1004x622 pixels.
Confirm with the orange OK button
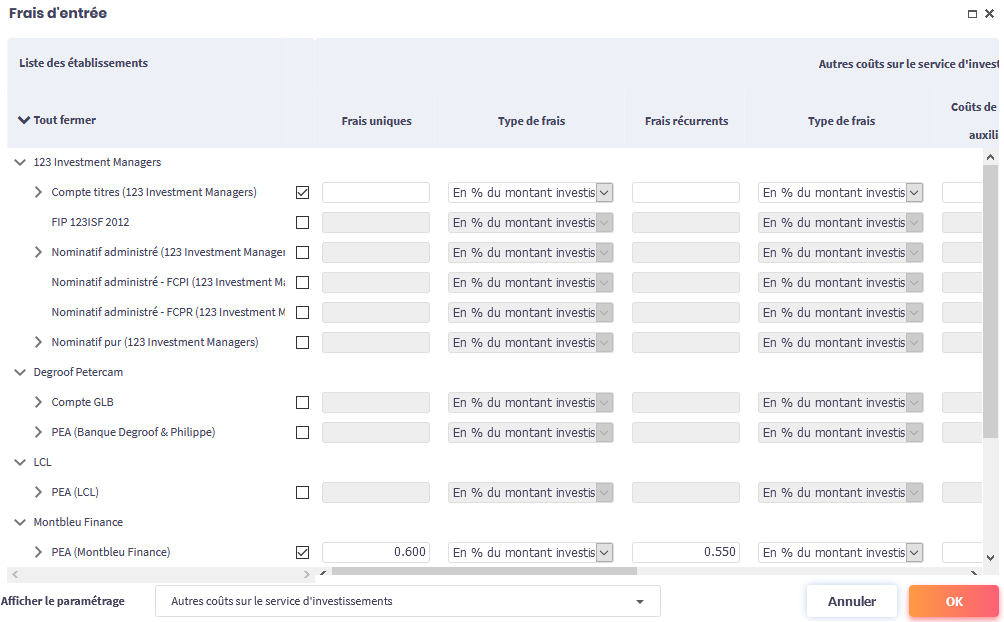[953, 601]
